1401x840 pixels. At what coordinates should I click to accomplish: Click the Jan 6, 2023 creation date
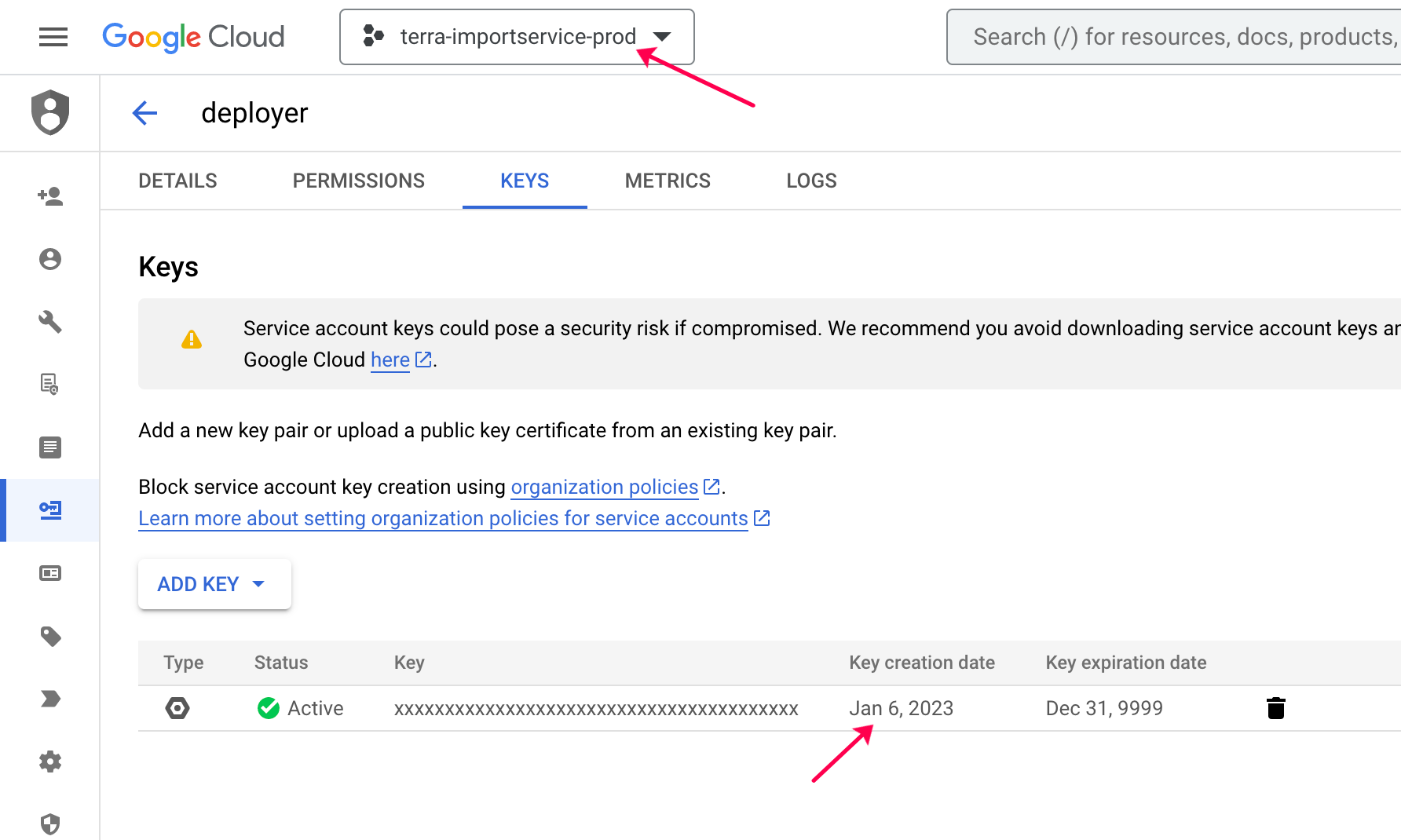tap(901, 708)
